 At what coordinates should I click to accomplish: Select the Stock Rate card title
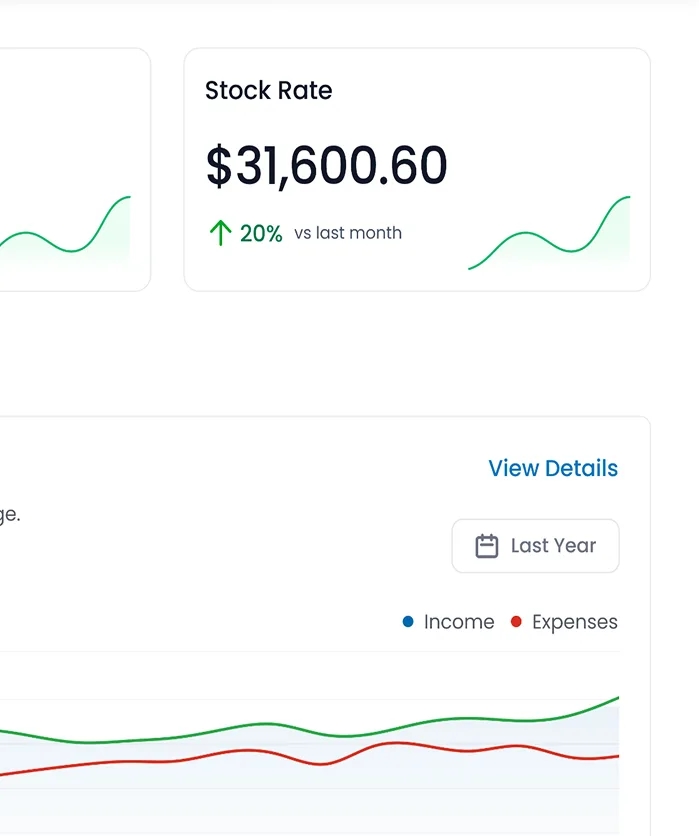click(269, 90)
